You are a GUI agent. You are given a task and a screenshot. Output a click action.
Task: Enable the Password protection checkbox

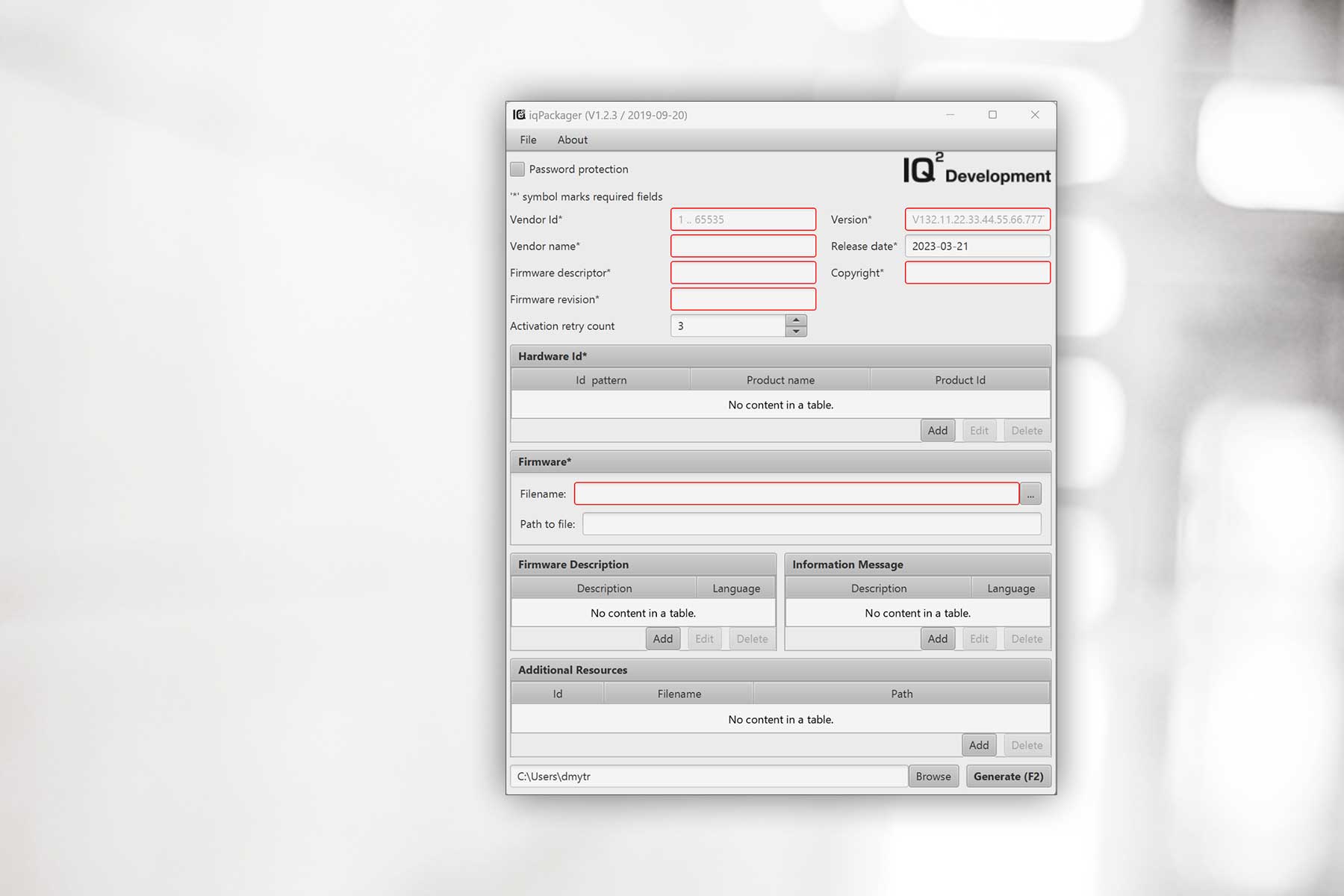(x=517, y=169)
